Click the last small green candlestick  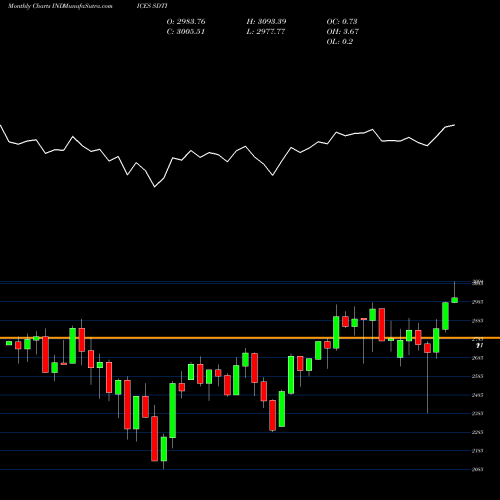pos(454,300)
